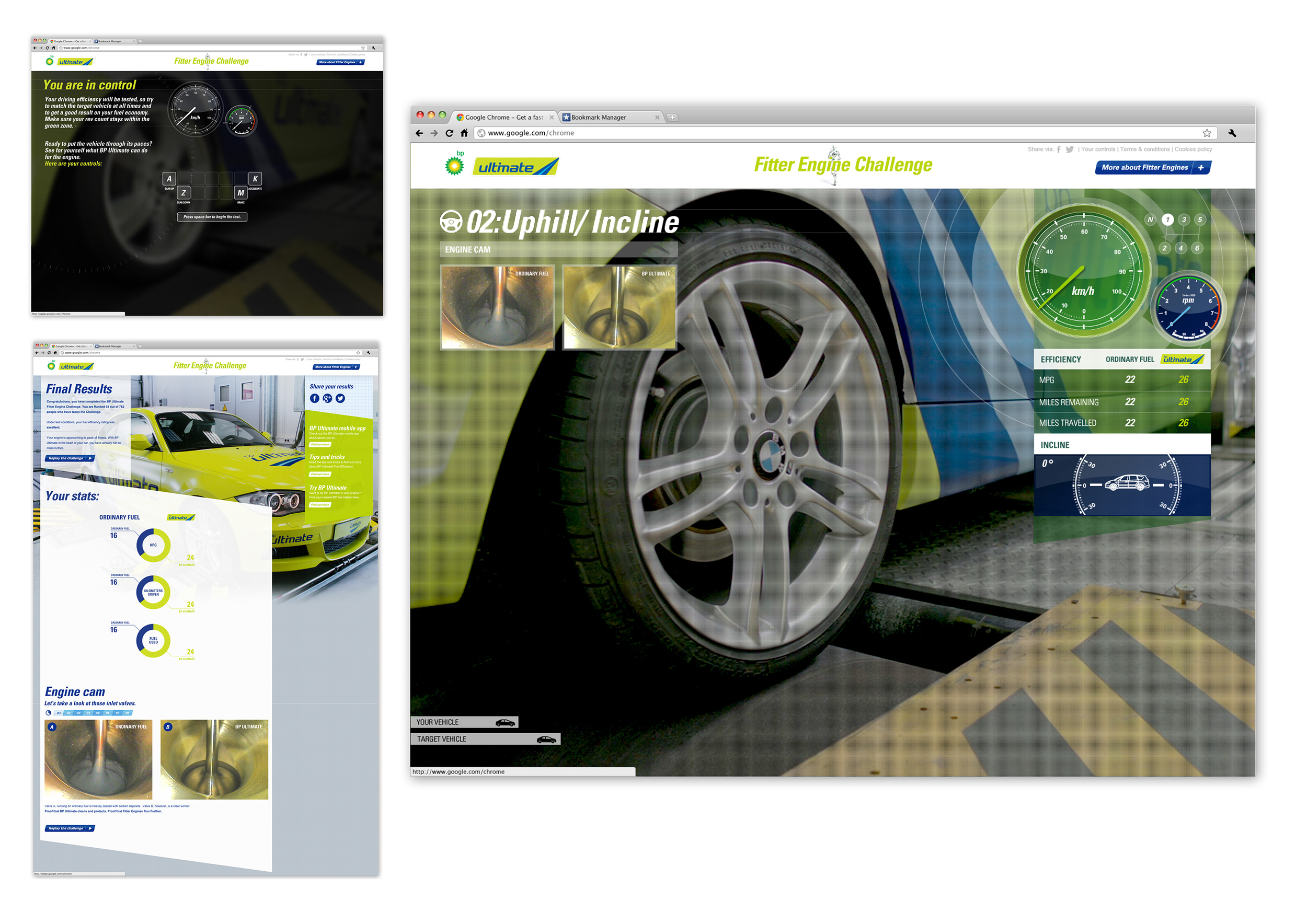Click the M brake key in control window
Screen dimensions: 1307x924
(x=241, y=193)
